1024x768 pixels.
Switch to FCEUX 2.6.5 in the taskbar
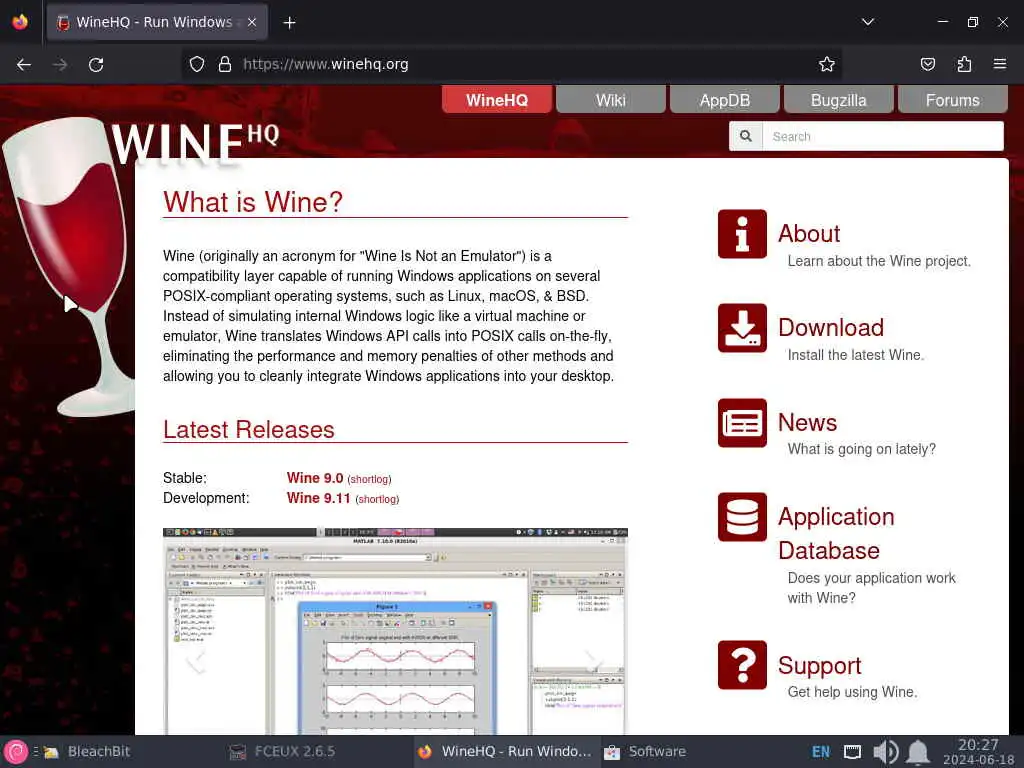tap(283, 752)
